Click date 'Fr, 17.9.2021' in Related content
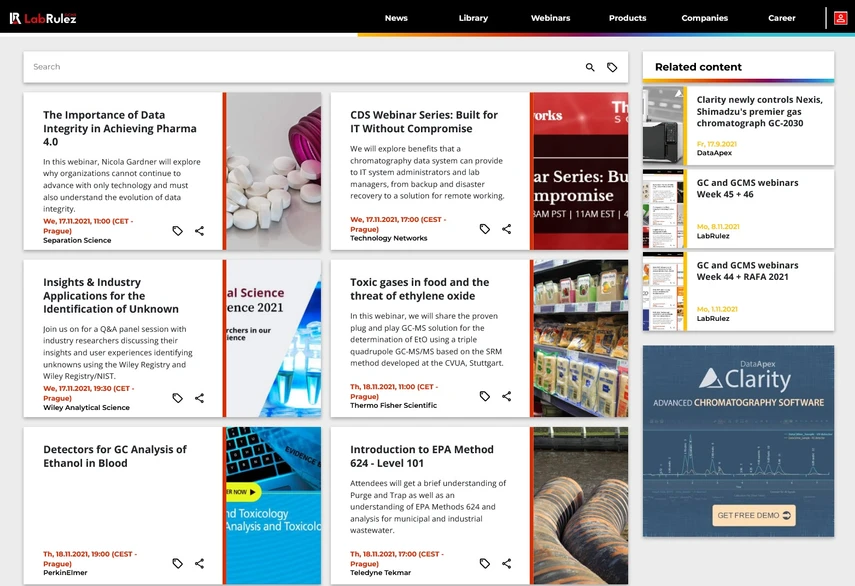 pyautogui.click(x=716, y=144)
